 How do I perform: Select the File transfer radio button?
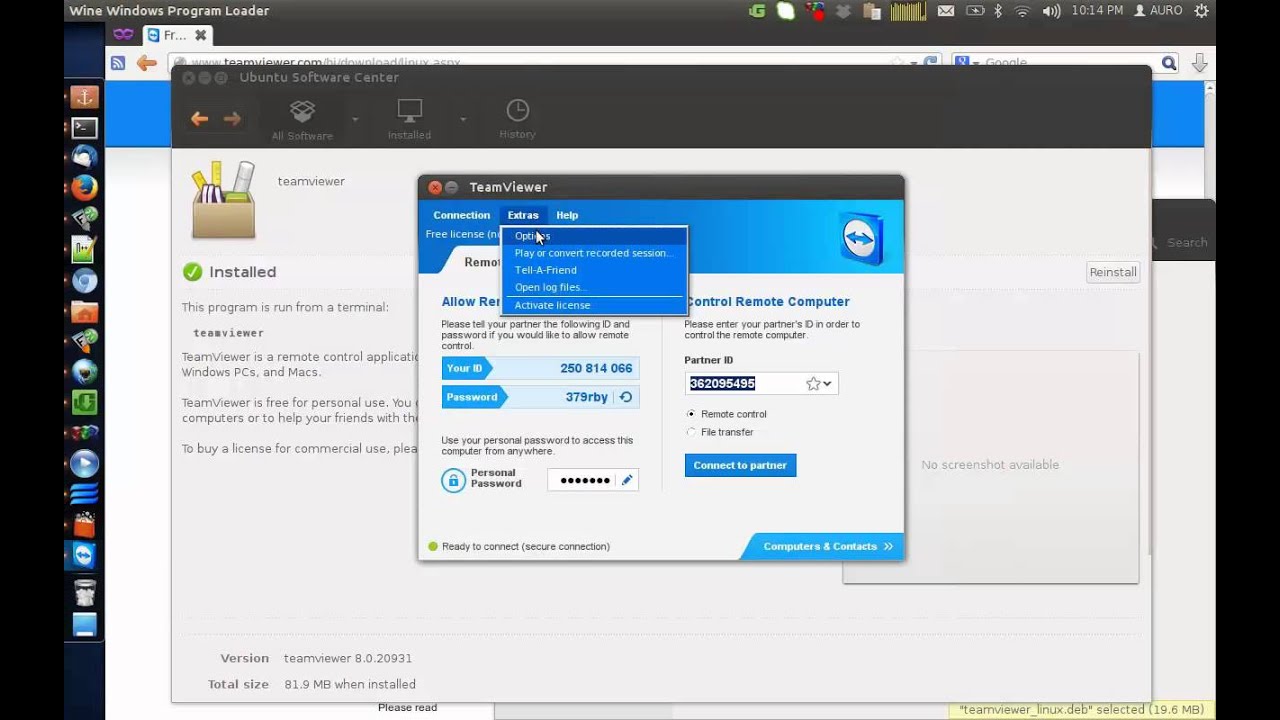[690, 432]
